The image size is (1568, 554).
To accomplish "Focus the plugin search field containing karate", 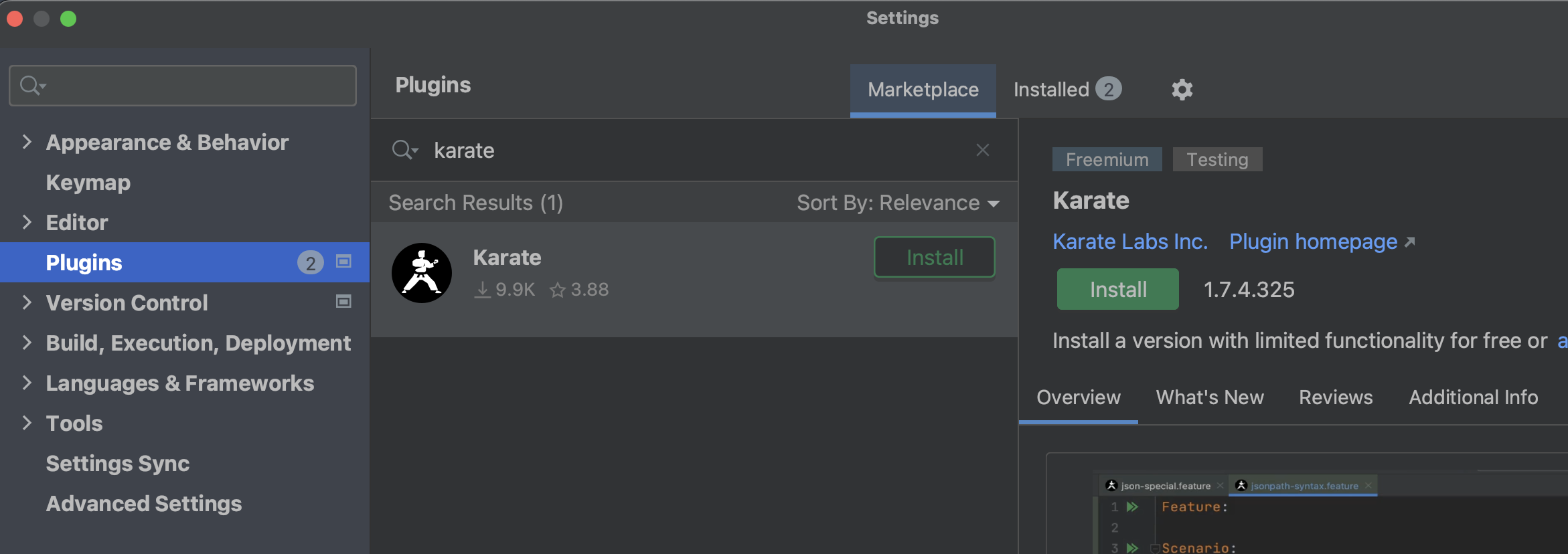I will pyautogui.click(x=694, y=150).
